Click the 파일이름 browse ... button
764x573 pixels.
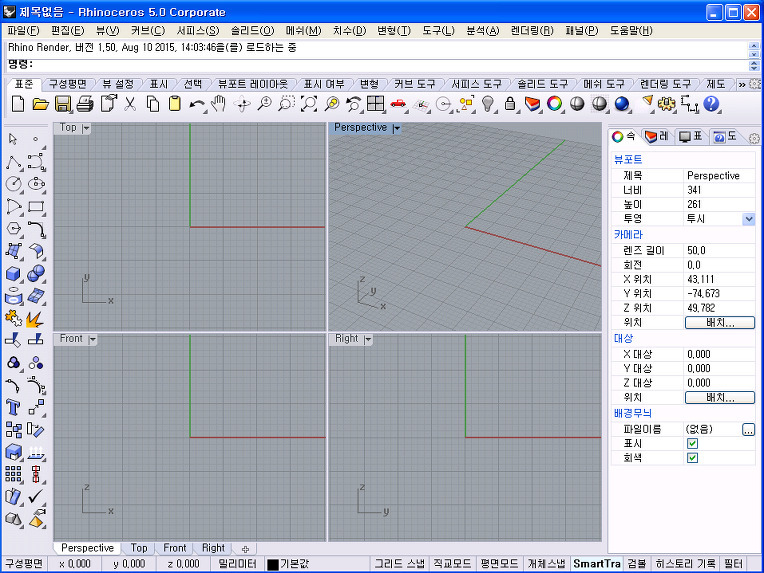tap(748, 429)
